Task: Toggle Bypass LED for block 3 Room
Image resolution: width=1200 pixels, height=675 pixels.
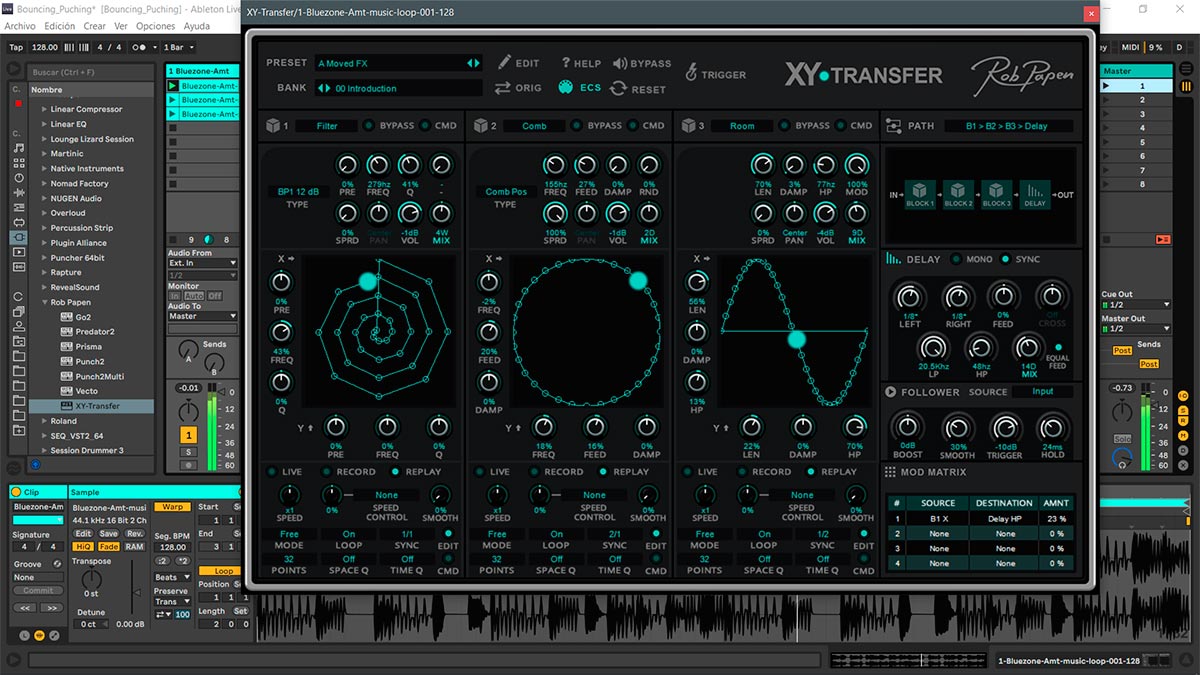Action: point(784,126)
